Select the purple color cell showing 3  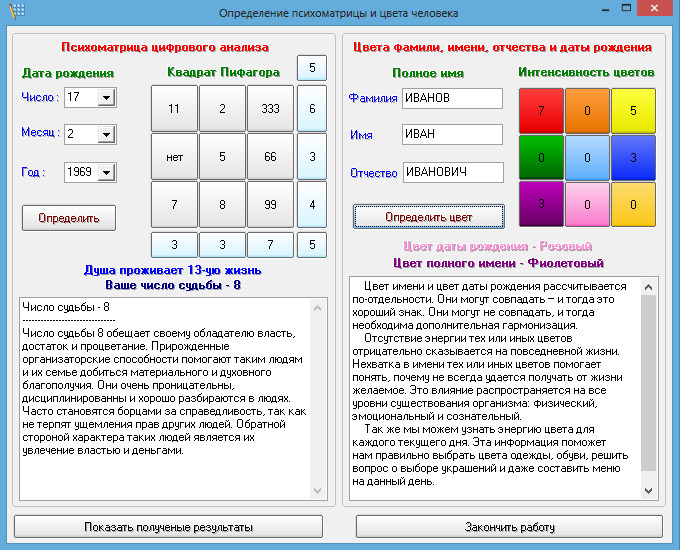pos(541,204)
